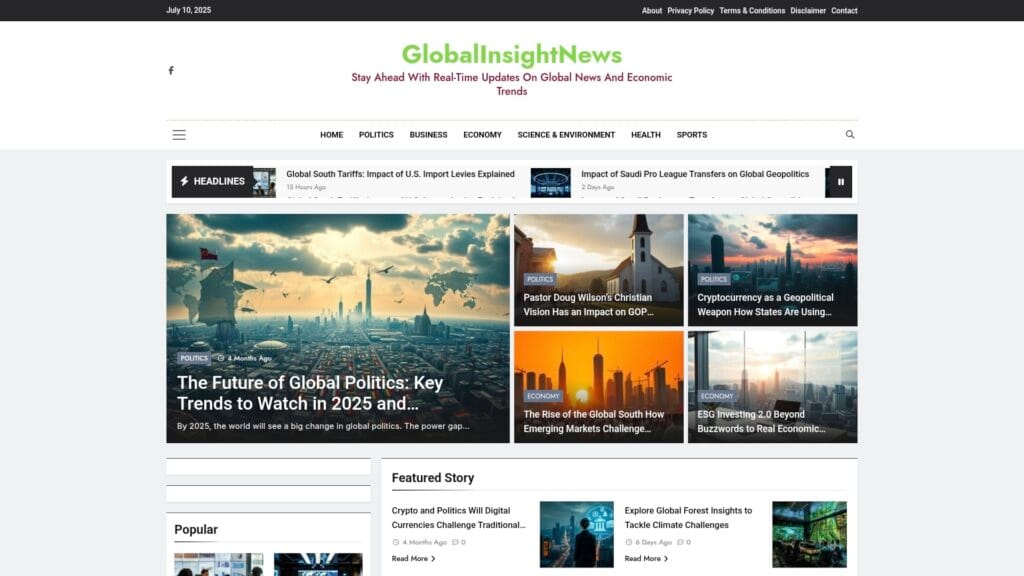The height and width of the screenshot is (576, 1024).
Task: Open ESG Investing 2.0 article
Action: [761, 422]
